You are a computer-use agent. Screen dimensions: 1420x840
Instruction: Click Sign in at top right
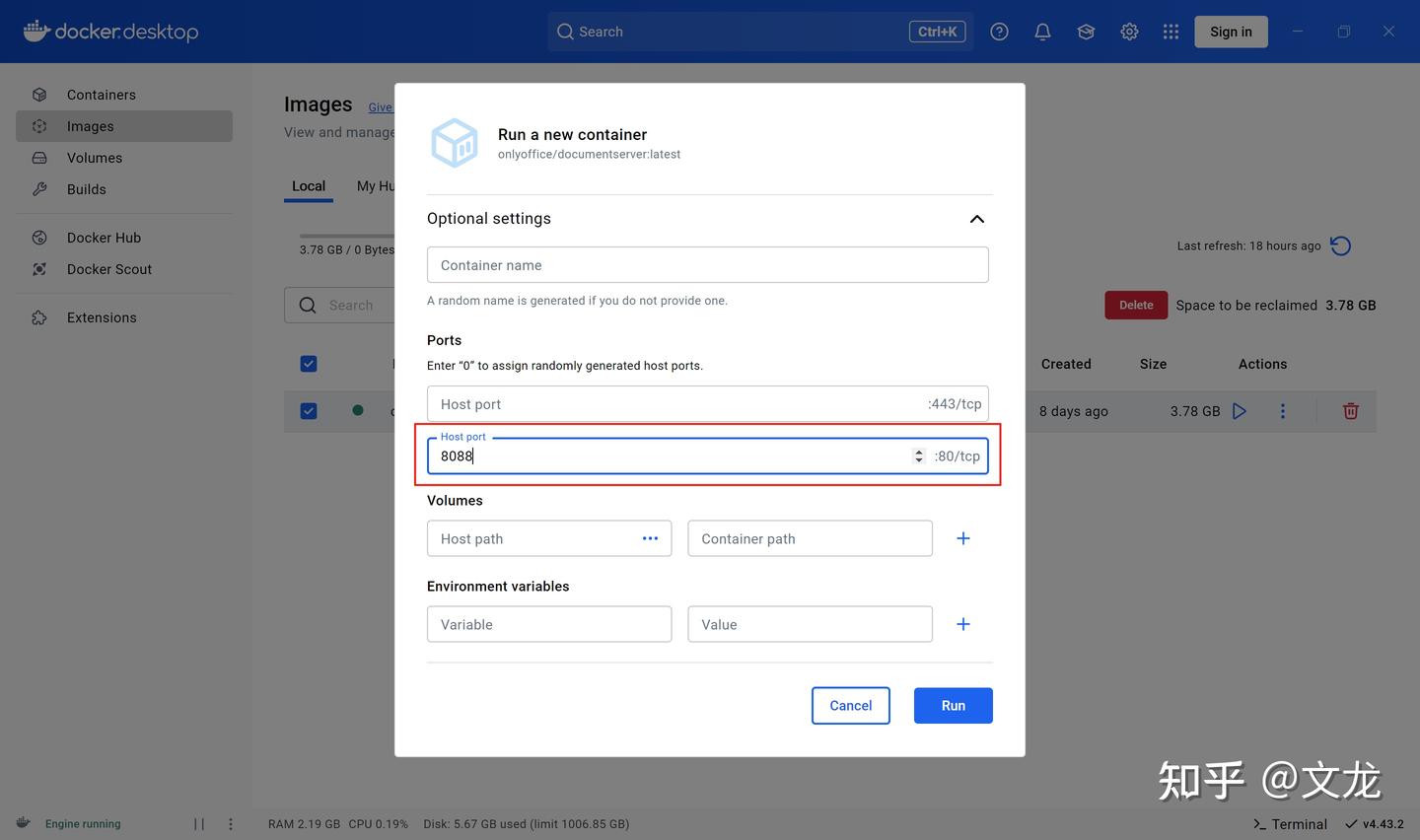pyautogui.click(x=1230, y=31)
